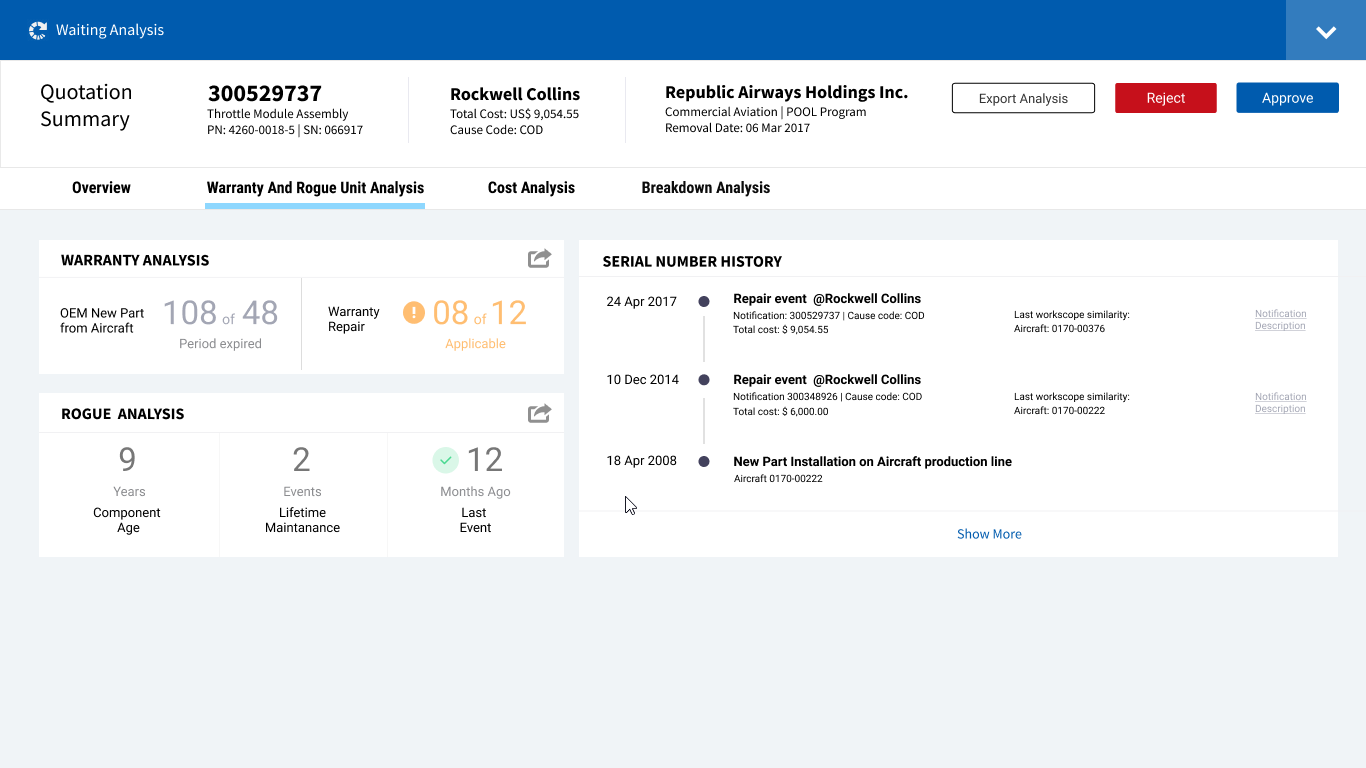This screenshot has height=768, width=1366.
Task: Select the 24 Apr 2017 timeline marker
Action: tap(704, 301)
